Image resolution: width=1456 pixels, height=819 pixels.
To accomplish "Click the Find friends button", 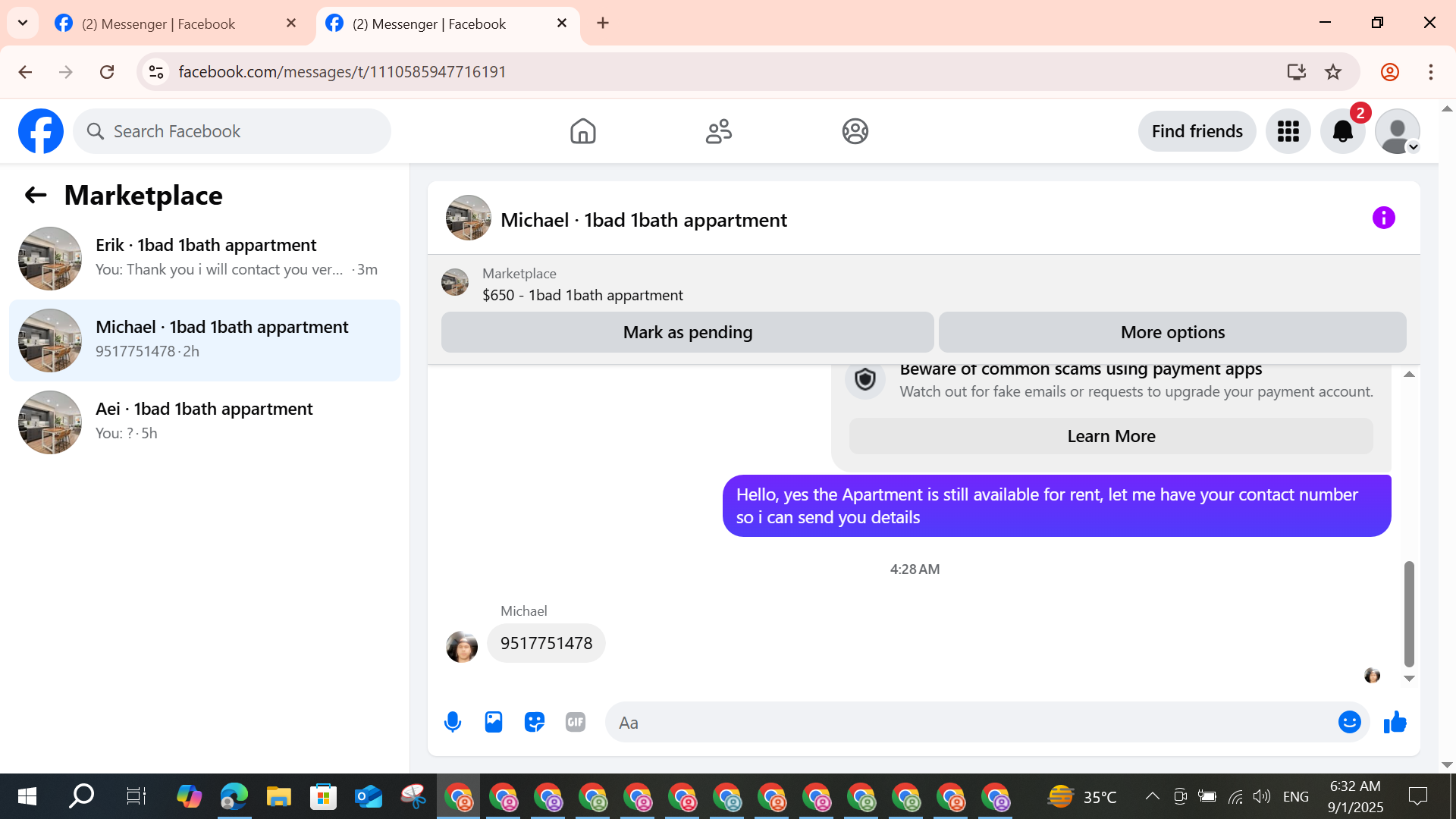I will 1197,131.
